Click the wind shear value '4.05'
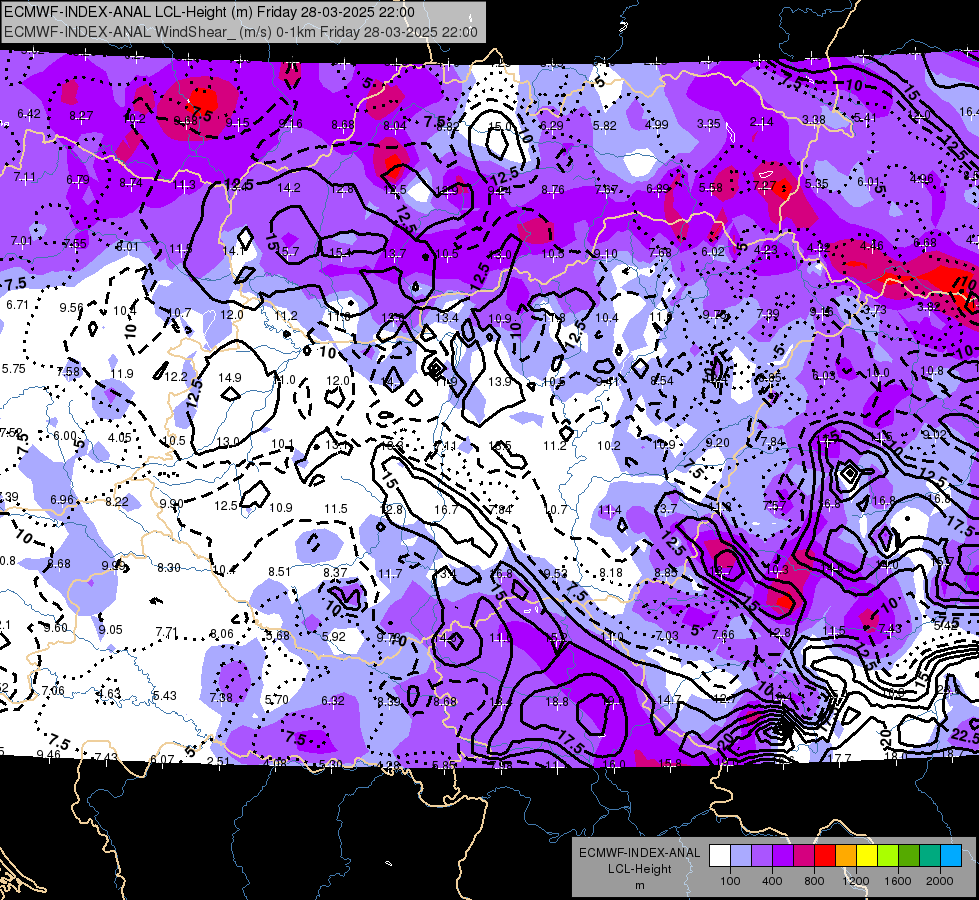This screenshot has height=900, width=979. tap(120, 437)
